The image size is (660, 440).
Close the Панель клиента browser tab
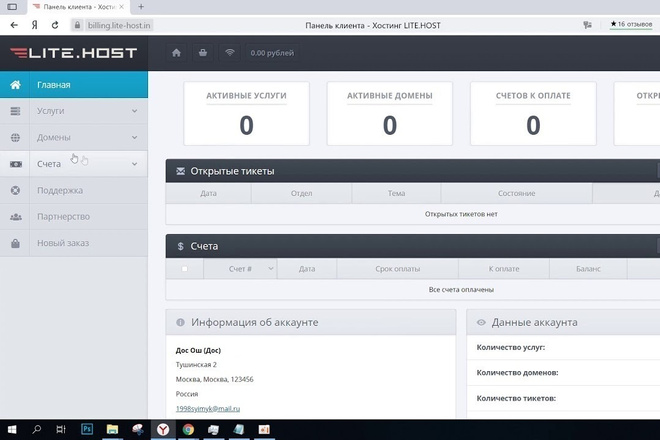click(x=121, y=7)
